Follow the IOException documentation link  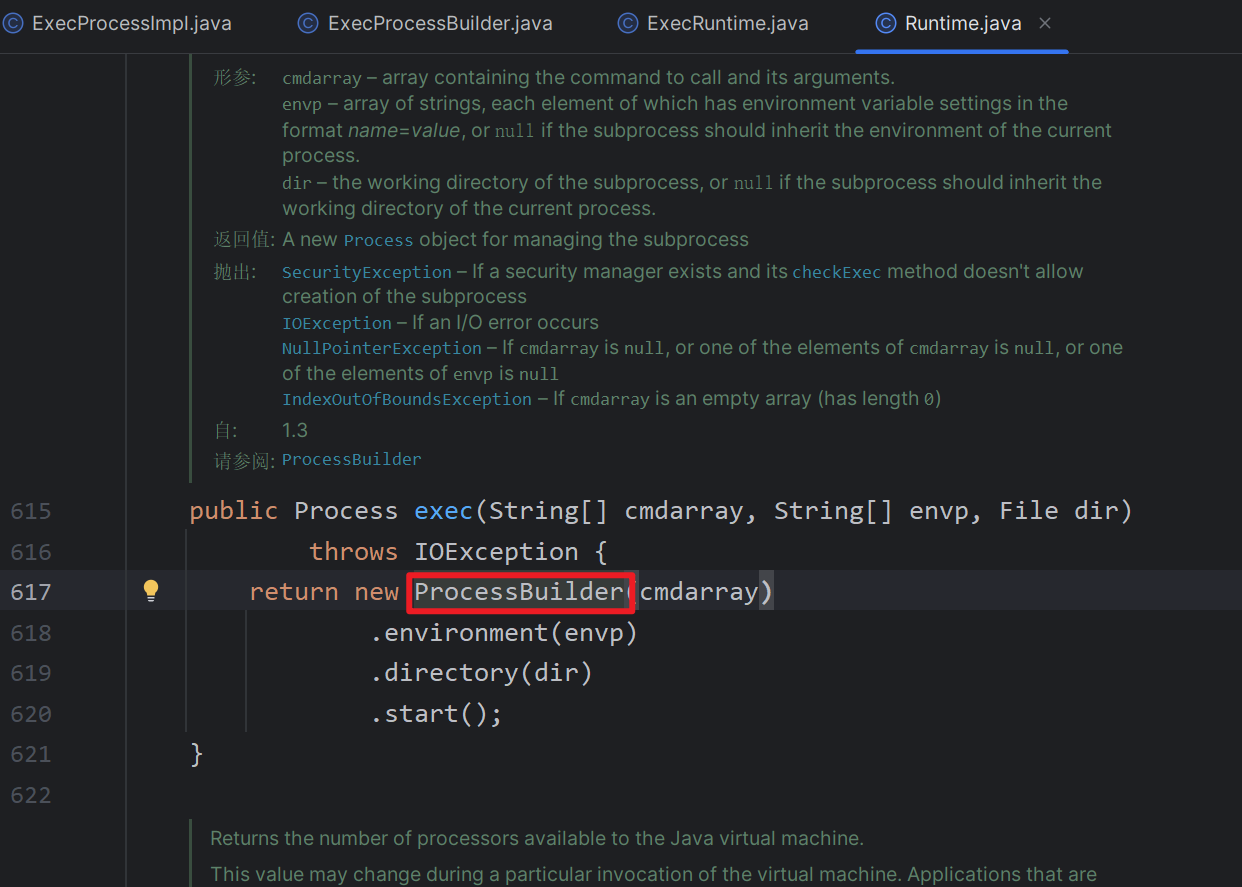coord(336,323)
